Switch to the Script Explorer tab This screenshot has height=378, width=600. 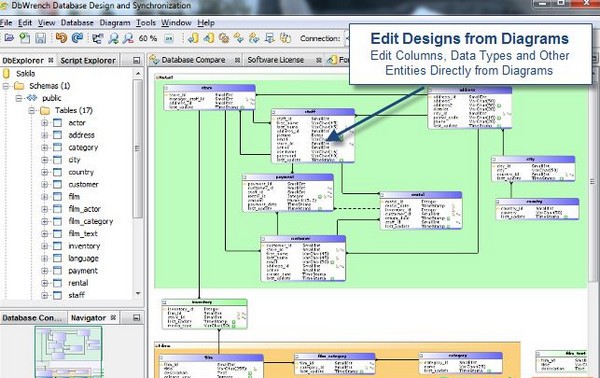88,60
